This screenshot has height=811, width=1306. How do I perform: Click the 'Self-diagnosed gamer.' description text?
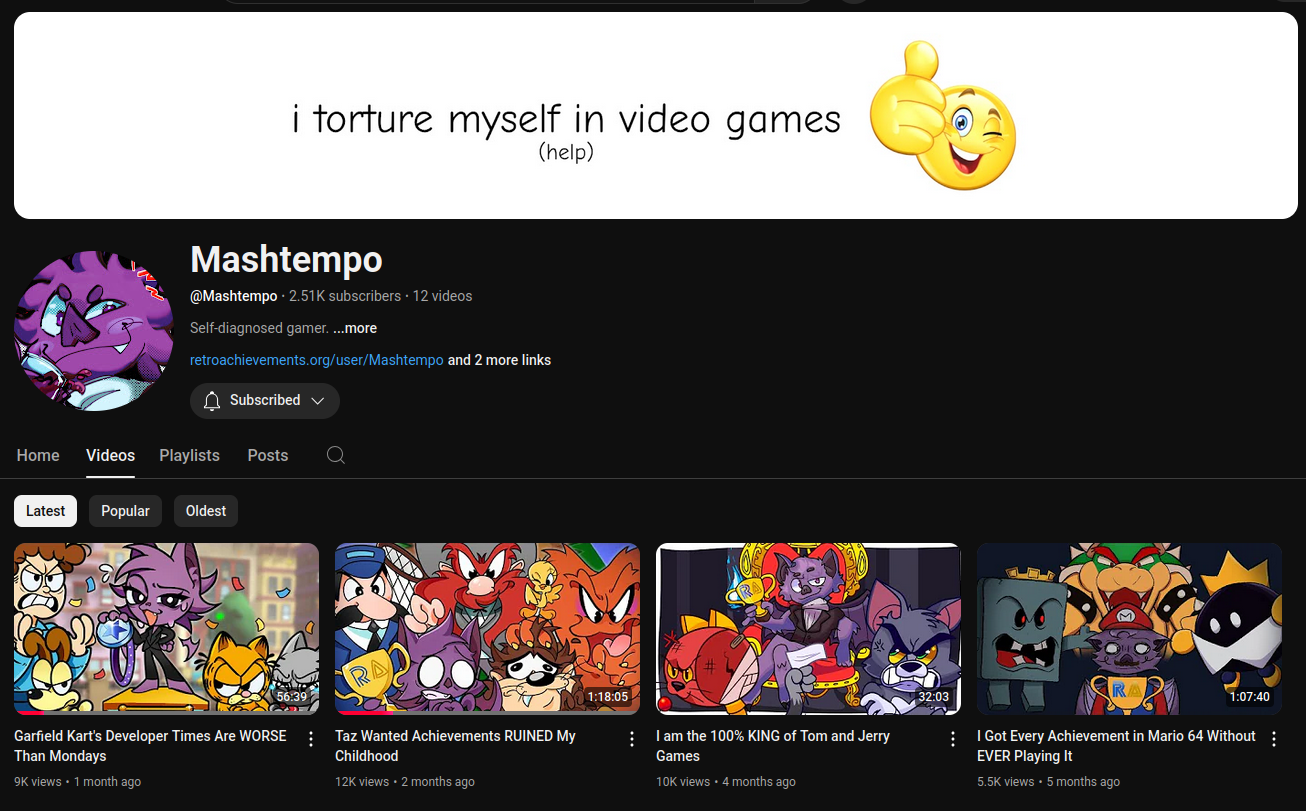pos(259,328)
